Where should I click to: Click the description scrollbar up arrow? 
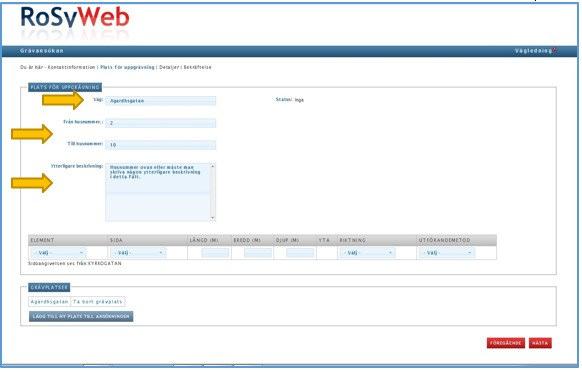tap(213, 166)
